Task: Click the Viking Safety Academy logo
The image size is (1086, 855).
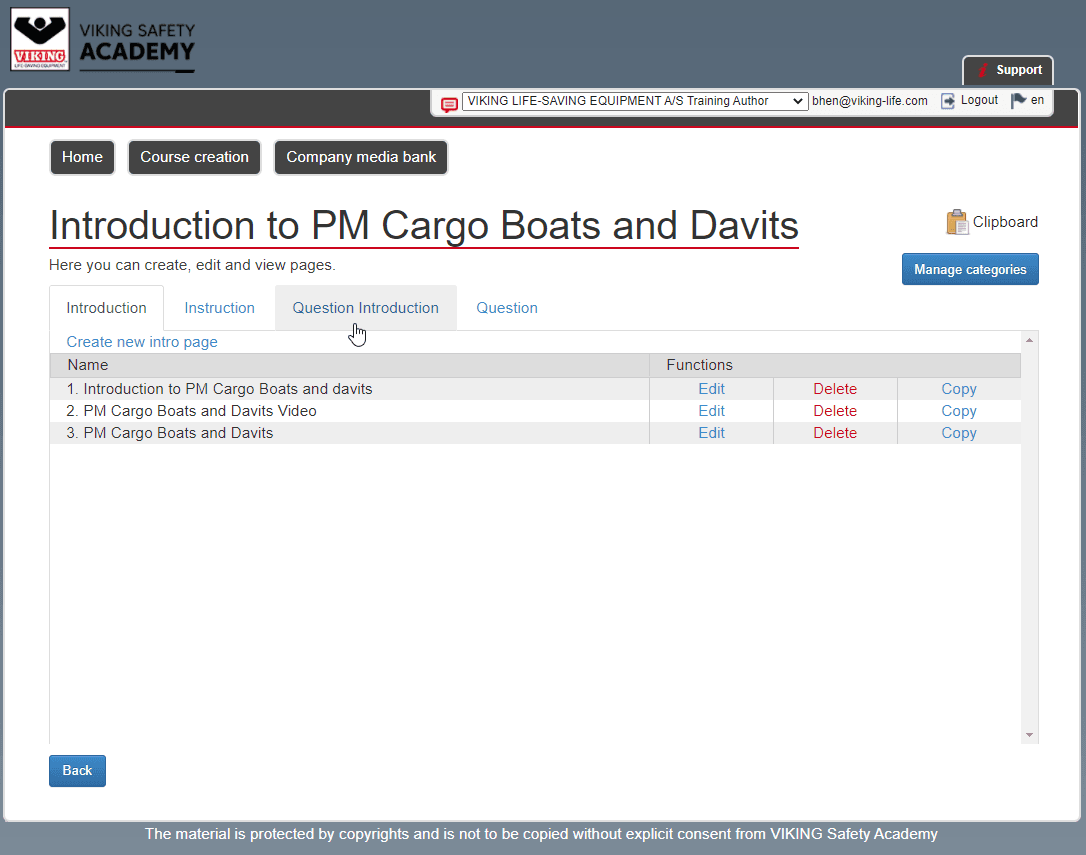Action: 103,39
